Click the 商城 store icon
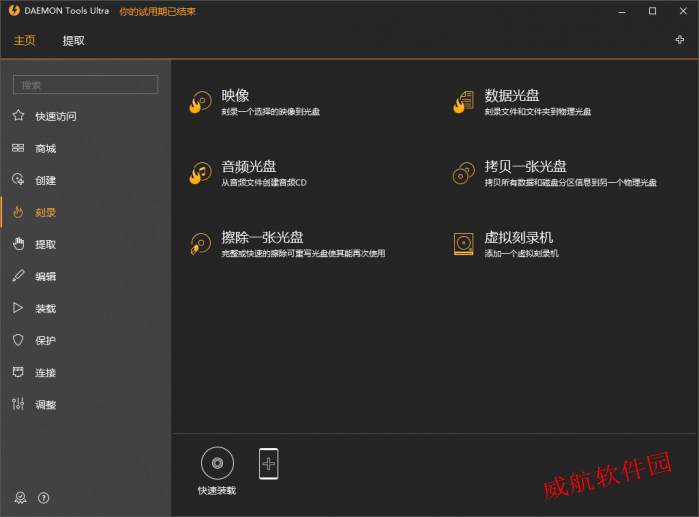The image size is (699, 517). click(x=18, y=148)
